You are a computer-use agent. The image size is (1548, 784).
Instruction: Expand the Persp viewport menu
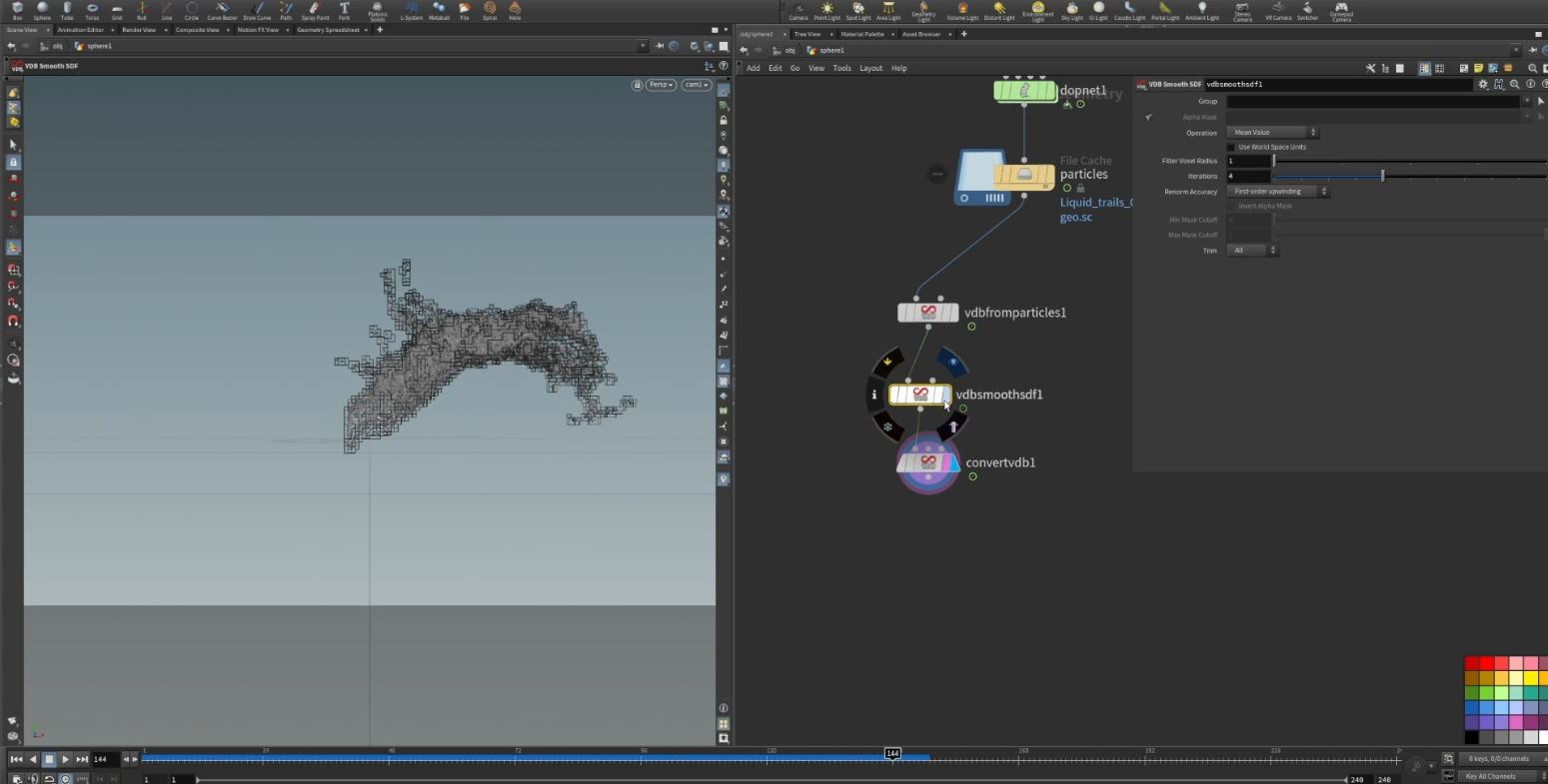662,85
